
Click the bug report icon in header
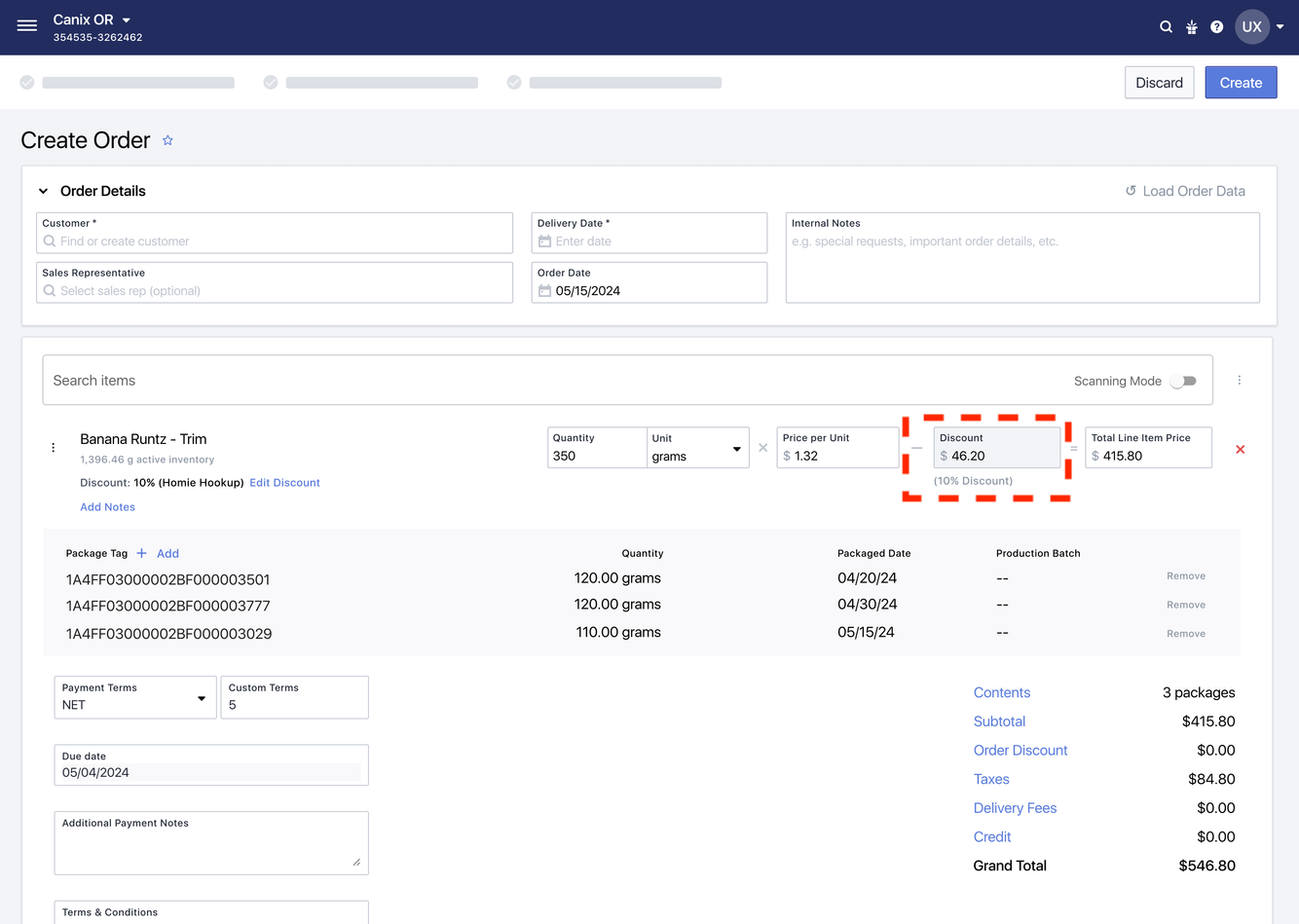tap(1191, 27)
